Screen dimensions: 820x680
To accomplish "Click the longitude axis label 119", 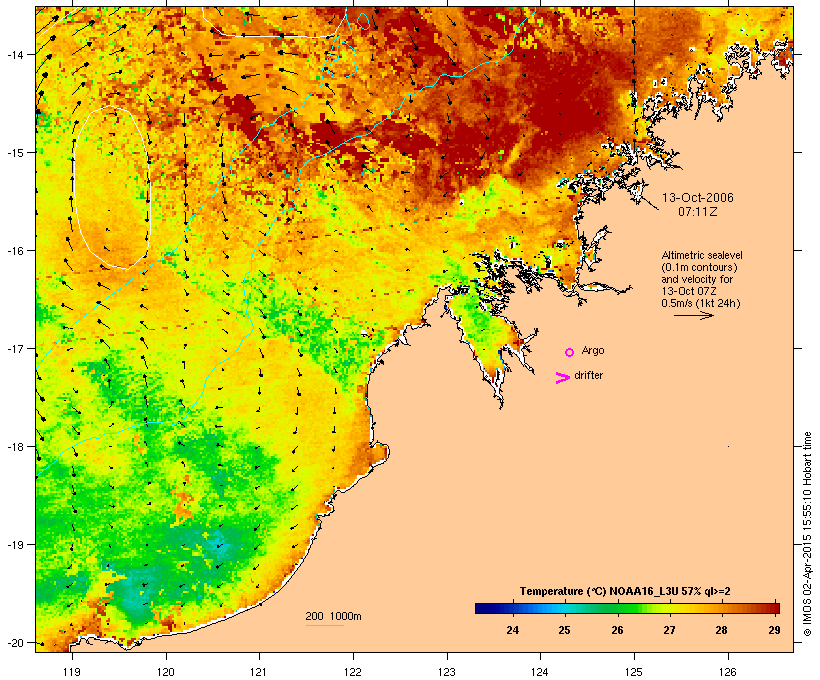I will 72,672.
